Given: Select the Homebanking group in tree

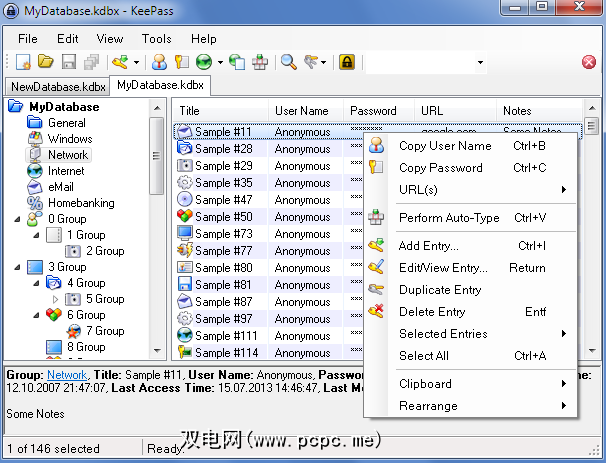Looking at the screenshot, I should point(81,203).
